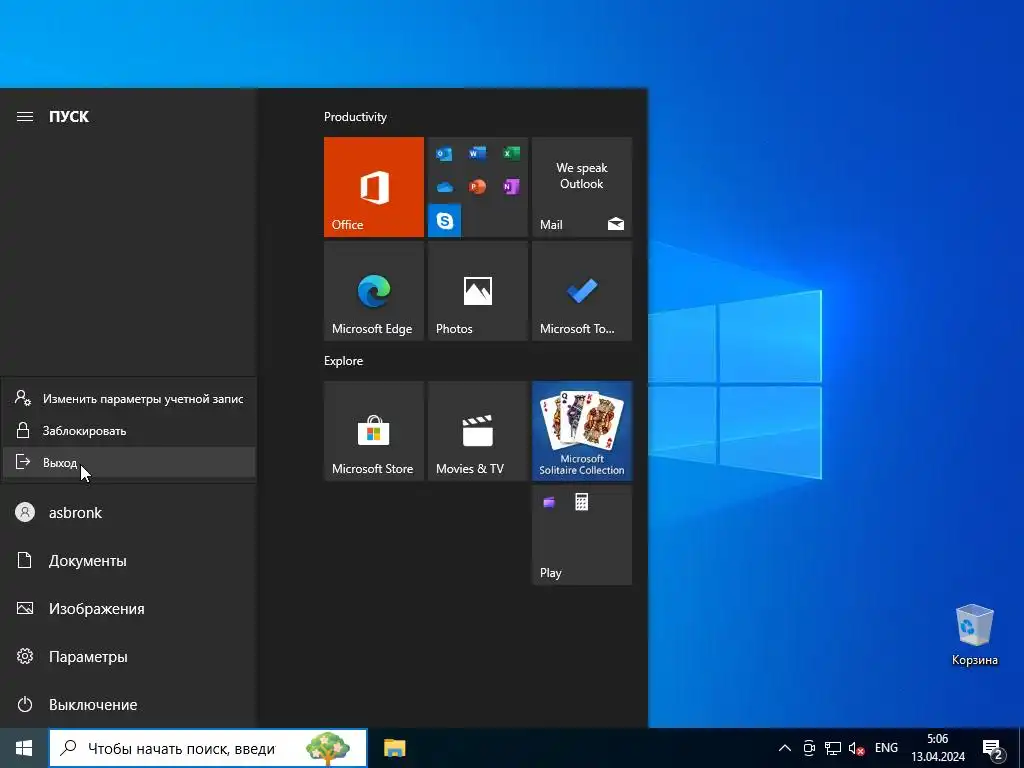Screen dimensions: 1024x768
Task: Show hidden tray icons chevron
Action: click(785, 748)
